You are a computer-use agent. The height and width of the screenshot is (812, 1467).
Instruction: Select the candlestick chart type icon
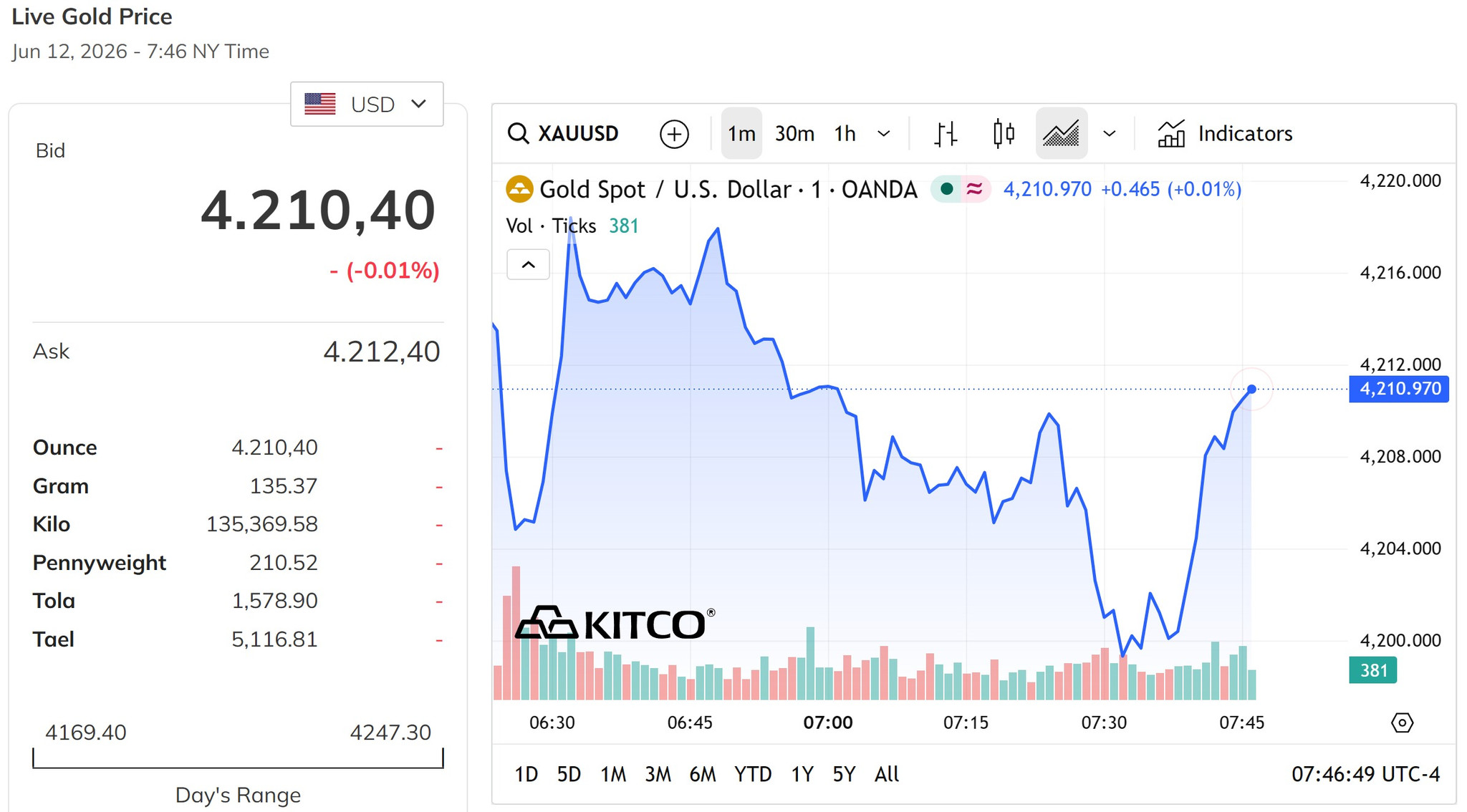[x=1004, y=134]
